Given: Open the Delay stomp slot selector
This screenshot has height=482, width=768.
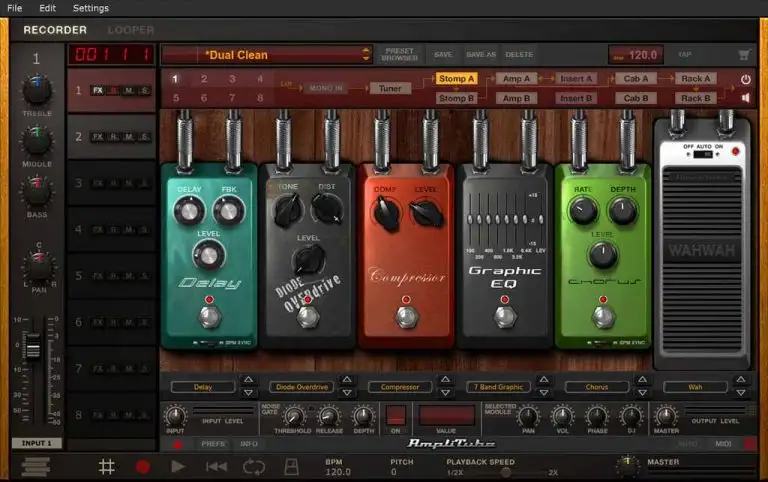Looking at the screenshot, I should (203, 387).
